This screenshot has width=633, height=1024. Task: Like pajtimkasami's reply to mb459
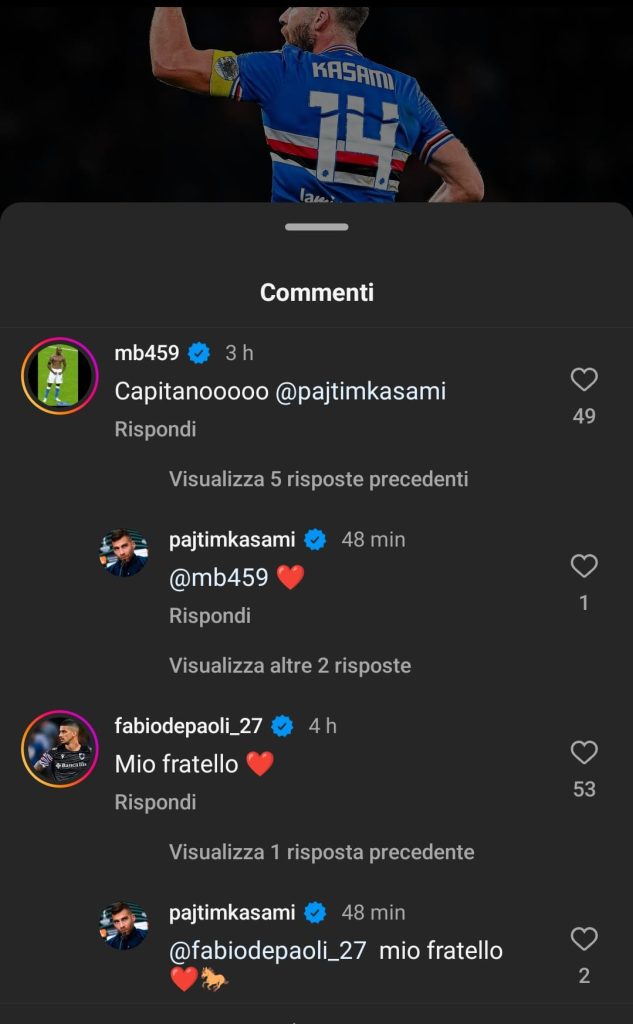(x=584, y=567)
